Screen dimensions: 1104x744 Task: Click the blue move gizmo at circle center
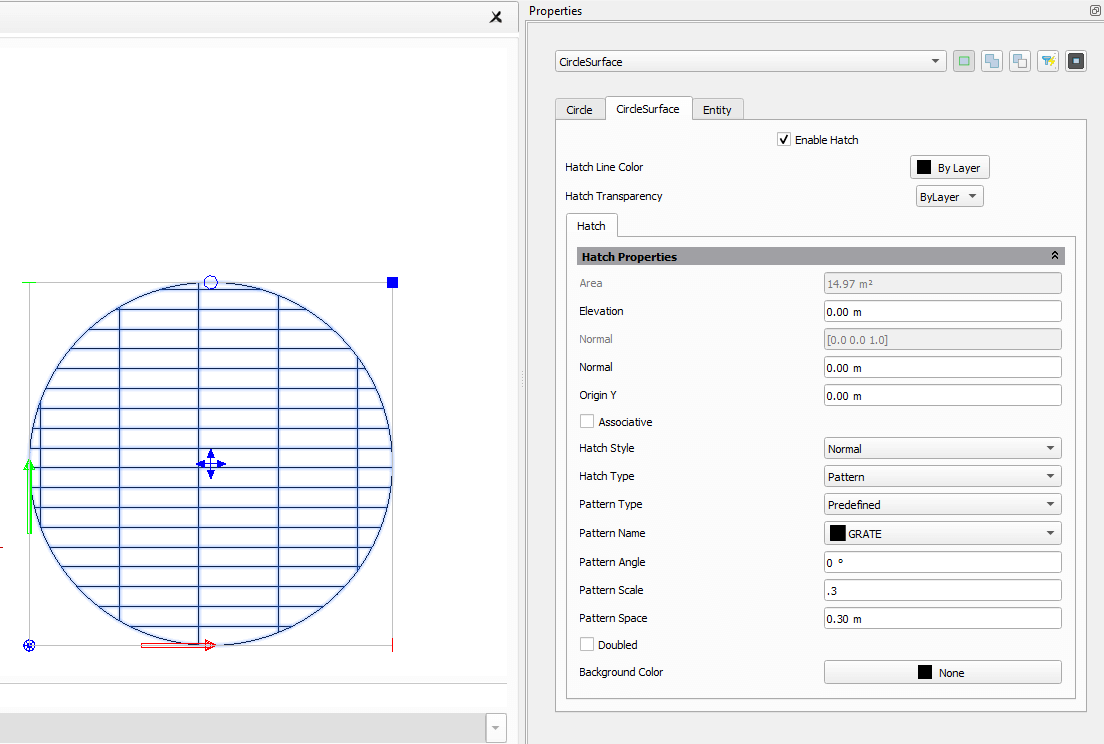[211, 464]
